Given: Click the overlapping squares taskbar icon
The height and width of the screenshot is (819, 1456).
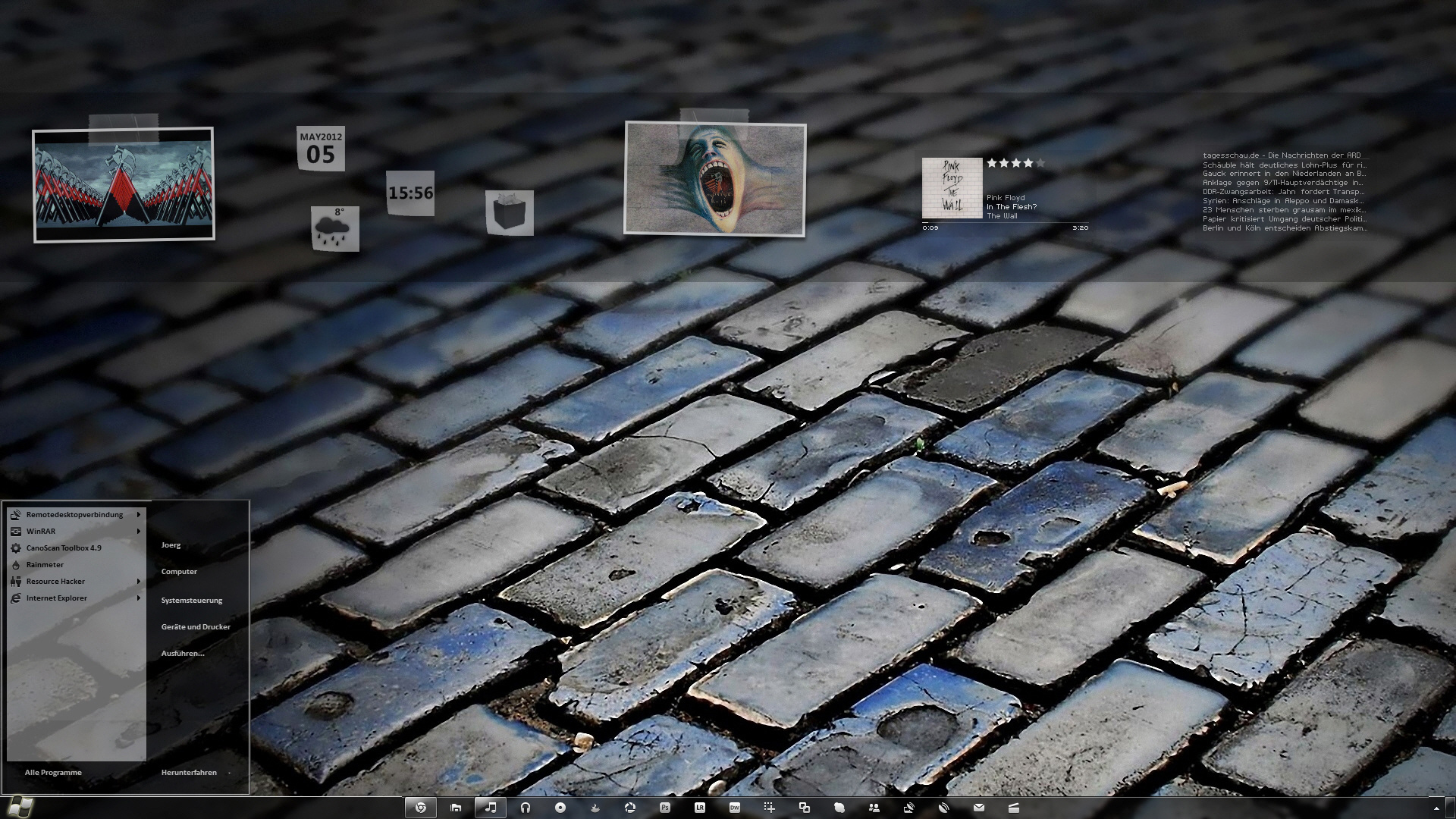Looking at the screenshot, I should click(x=805, y=808).
